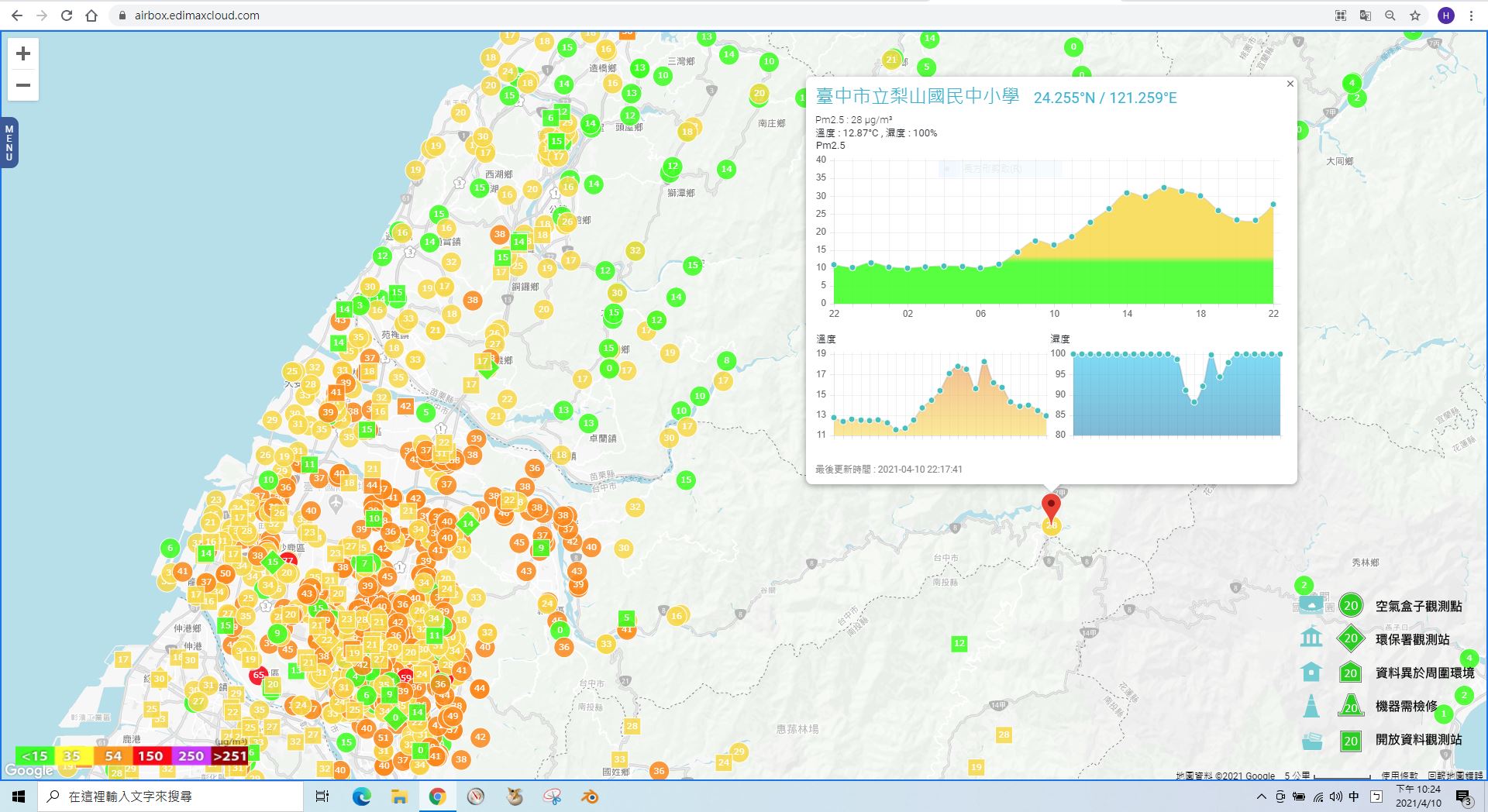The width and height of the screenshot is (1488, 812).
Task: Open the 回報地圖錯誤 report map error link
Action: point(1455,776)
